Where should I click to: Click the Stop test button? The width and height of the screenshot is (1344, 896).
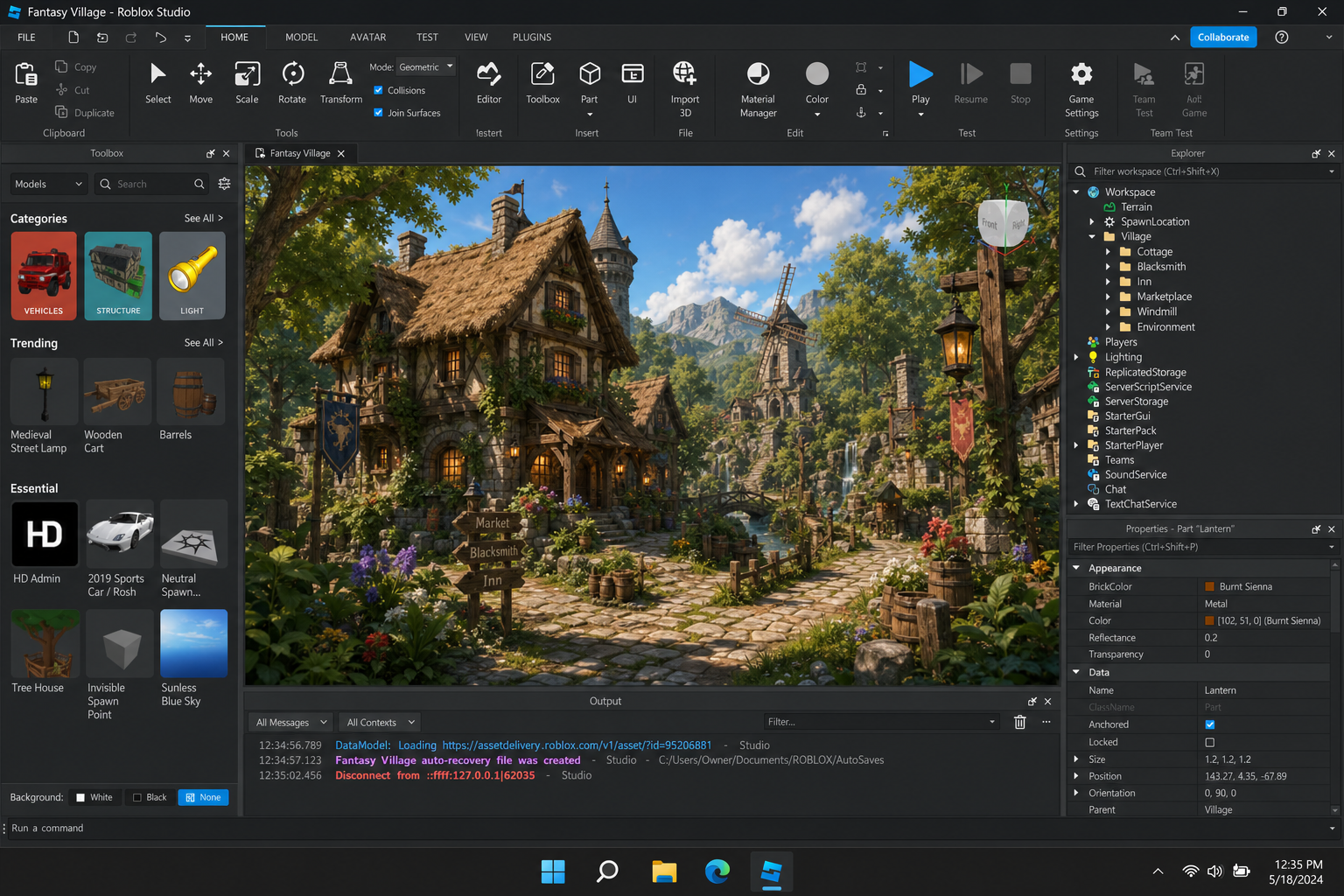point(1020,83)
